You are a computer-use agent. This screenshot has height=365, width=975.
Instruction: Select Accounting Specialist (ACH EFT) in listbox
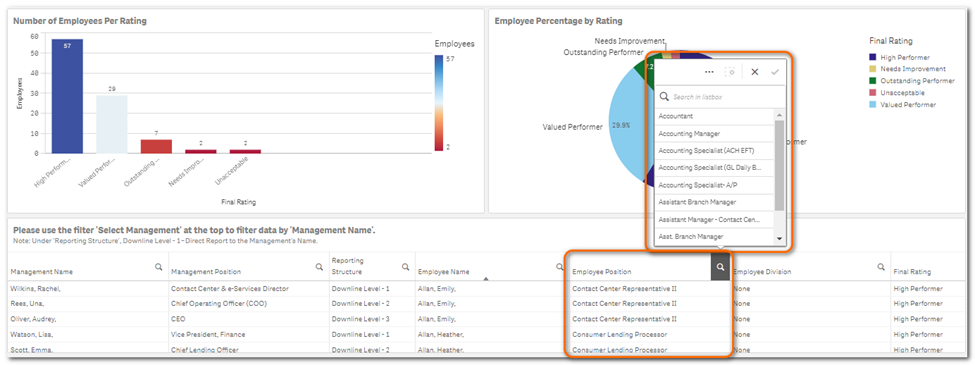coord(714,150)
